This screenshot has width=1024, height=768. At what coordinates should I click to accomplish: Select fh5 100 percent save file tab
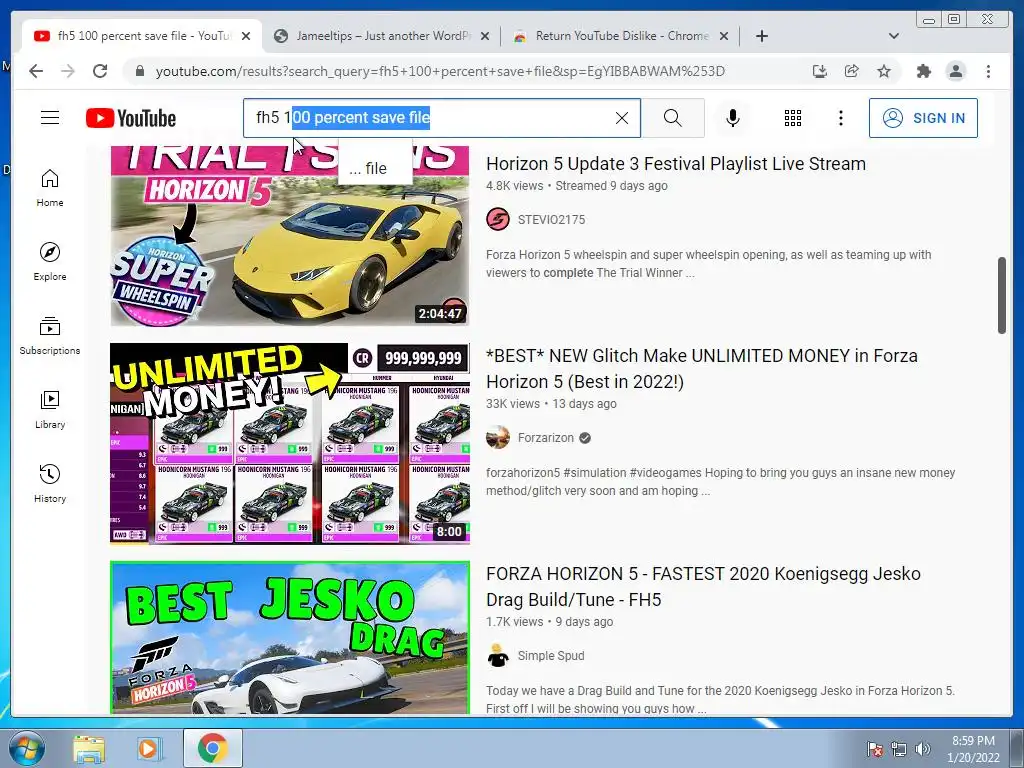coord(144,36)
